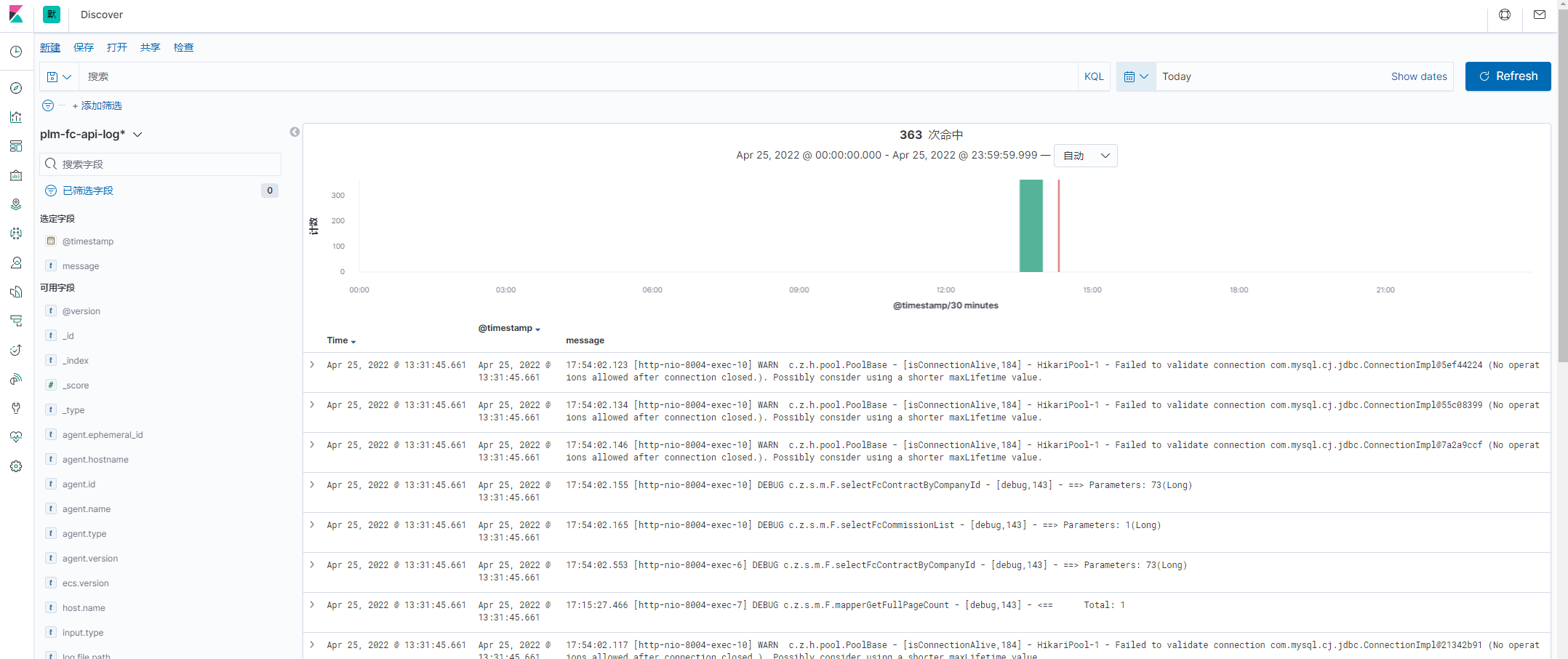Open index pattern plm-fc-api-log* dropdown
Screen dimensions: 1568x659
pos(91,134)
